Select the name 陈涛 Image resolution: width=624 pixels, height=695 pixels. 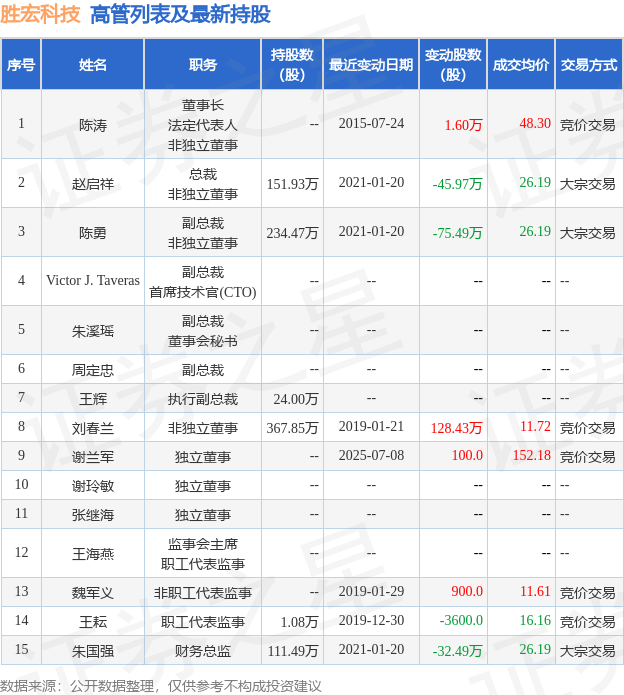(93, 125)
